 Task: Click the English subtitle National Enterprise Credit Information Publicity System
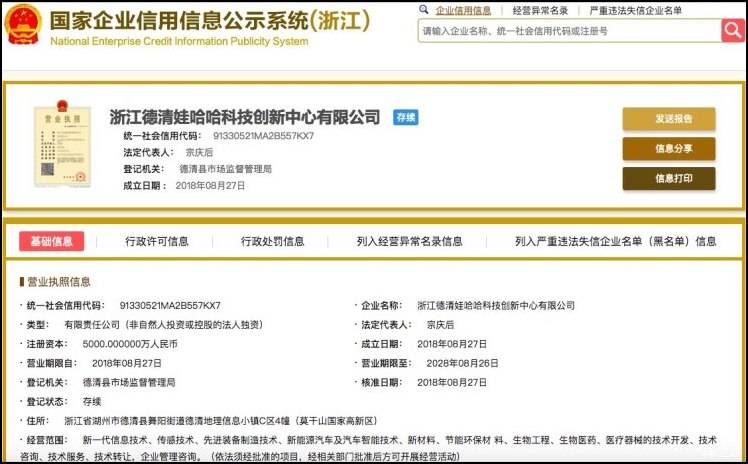pos(179,41)
